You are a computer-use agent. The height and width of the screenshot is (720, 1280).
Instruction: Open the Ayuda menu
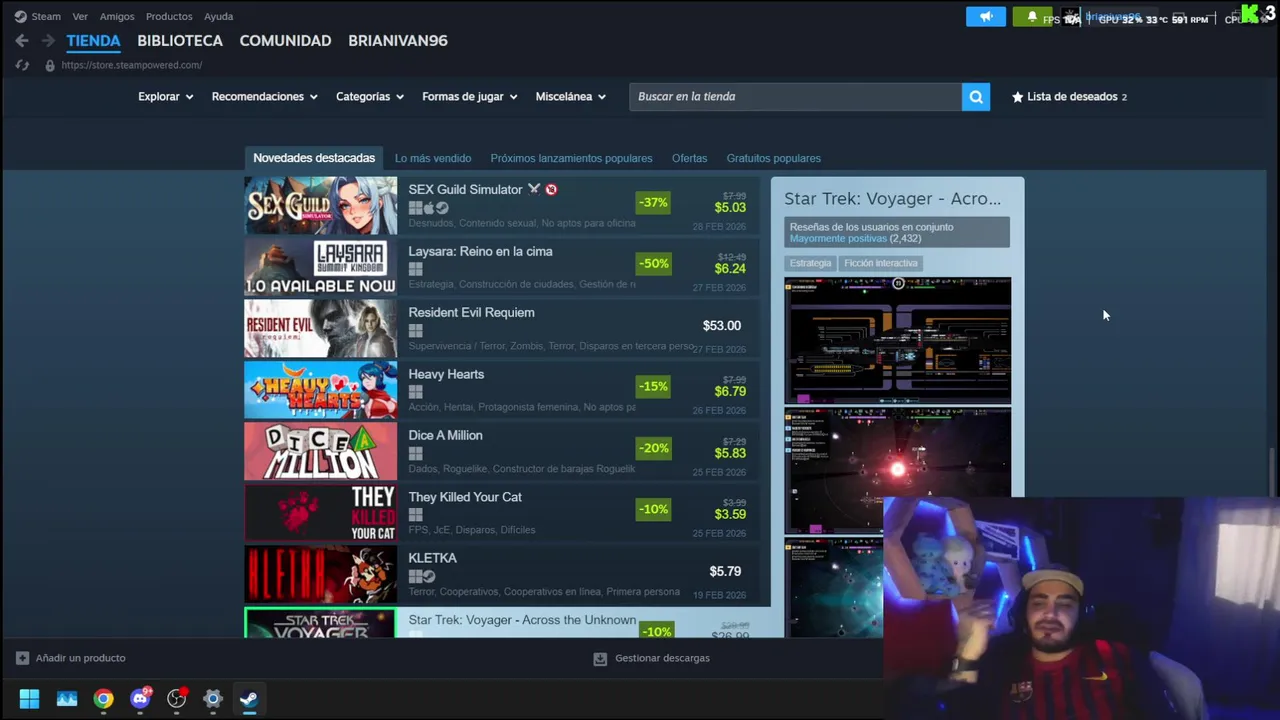point(218,16)
